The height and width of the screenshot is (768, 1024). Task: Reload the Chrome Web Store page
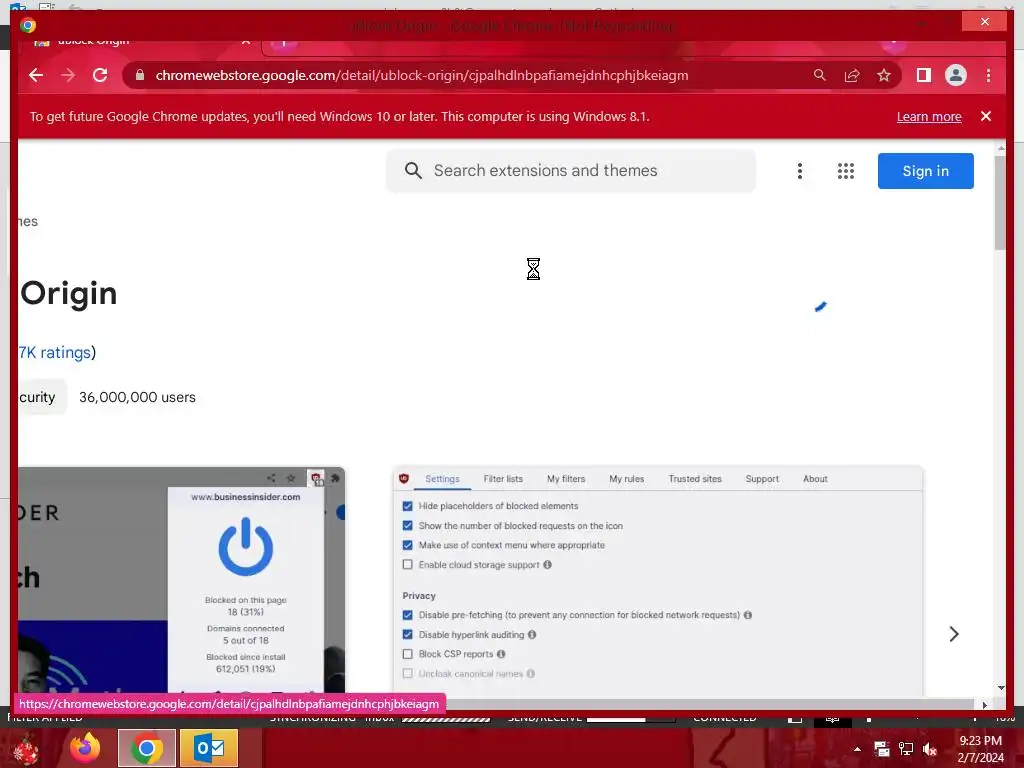point(100,75)
